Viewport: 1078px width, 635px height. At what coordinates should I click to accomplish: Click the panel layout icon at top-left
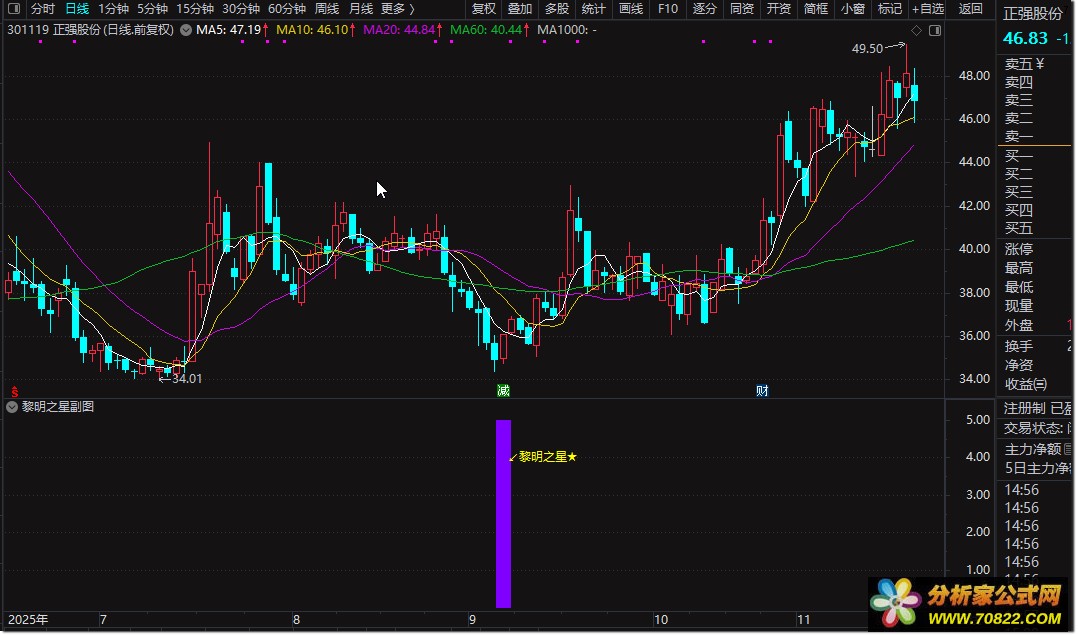[x=14, y=9]
